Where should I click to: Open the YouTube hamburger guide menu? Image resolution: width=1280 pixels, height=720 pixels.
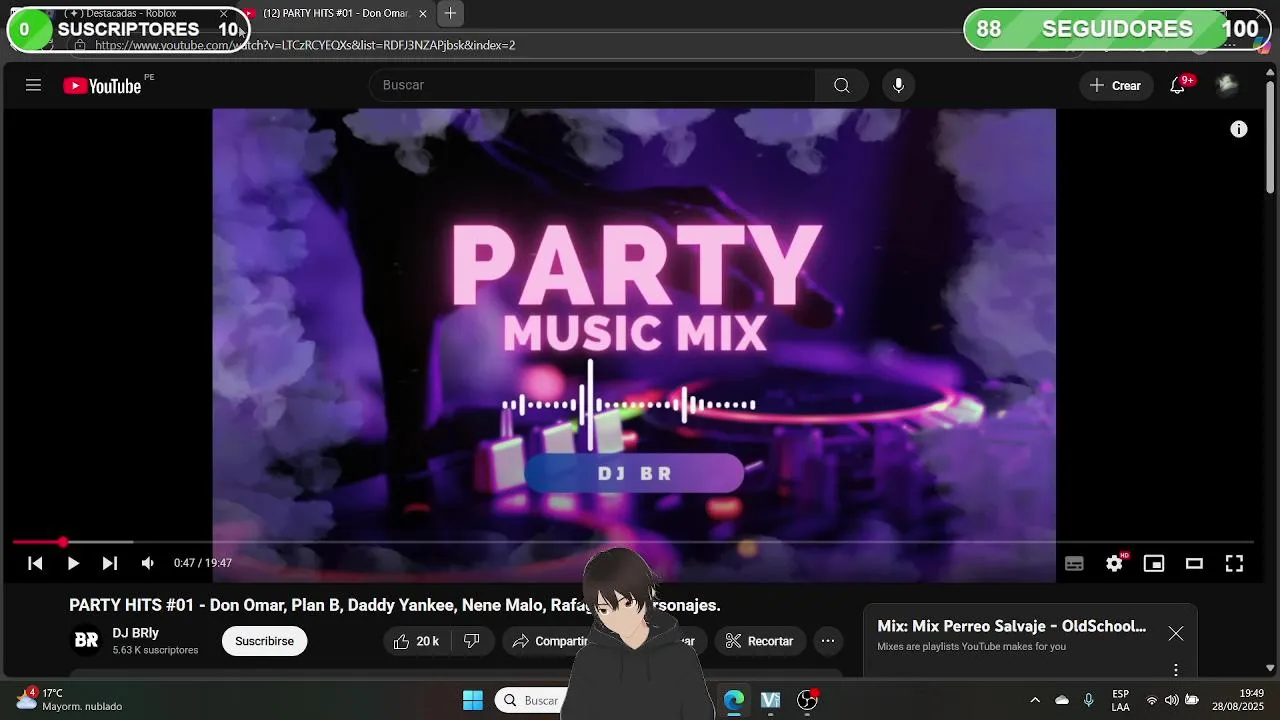tap(33, 85)
